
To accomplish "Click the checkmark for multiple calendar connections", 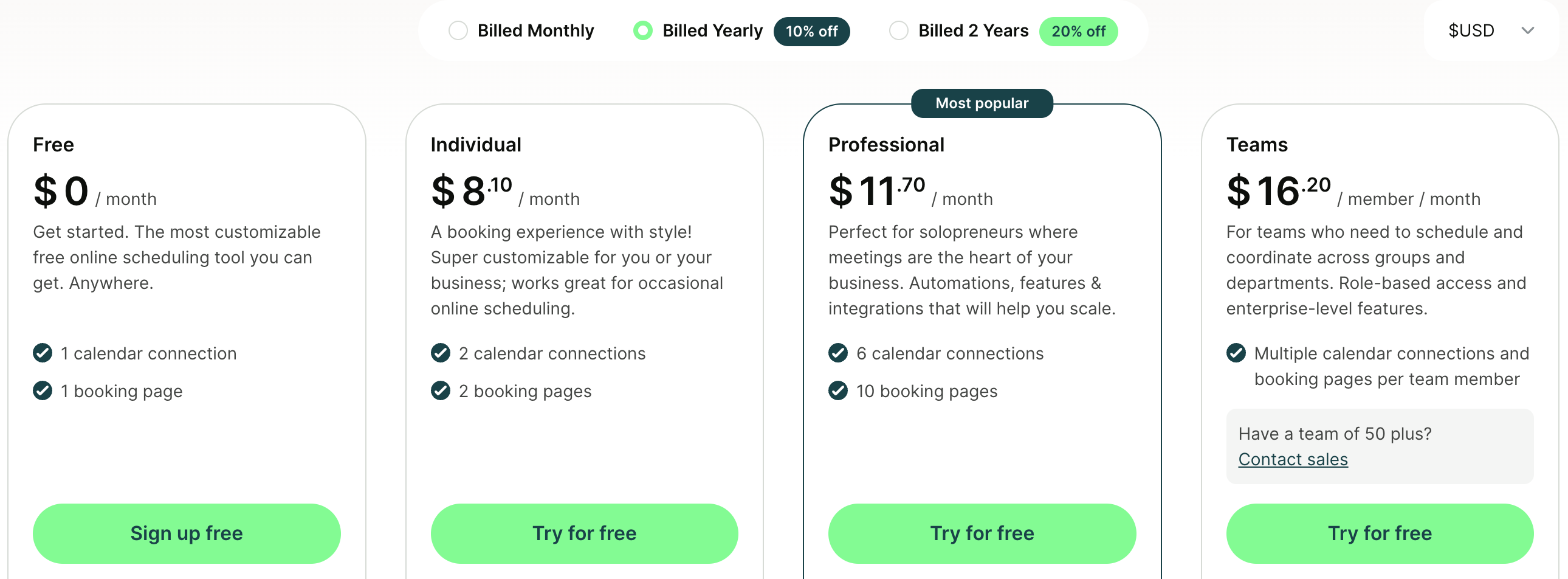I will click(x=1236, y=353).
